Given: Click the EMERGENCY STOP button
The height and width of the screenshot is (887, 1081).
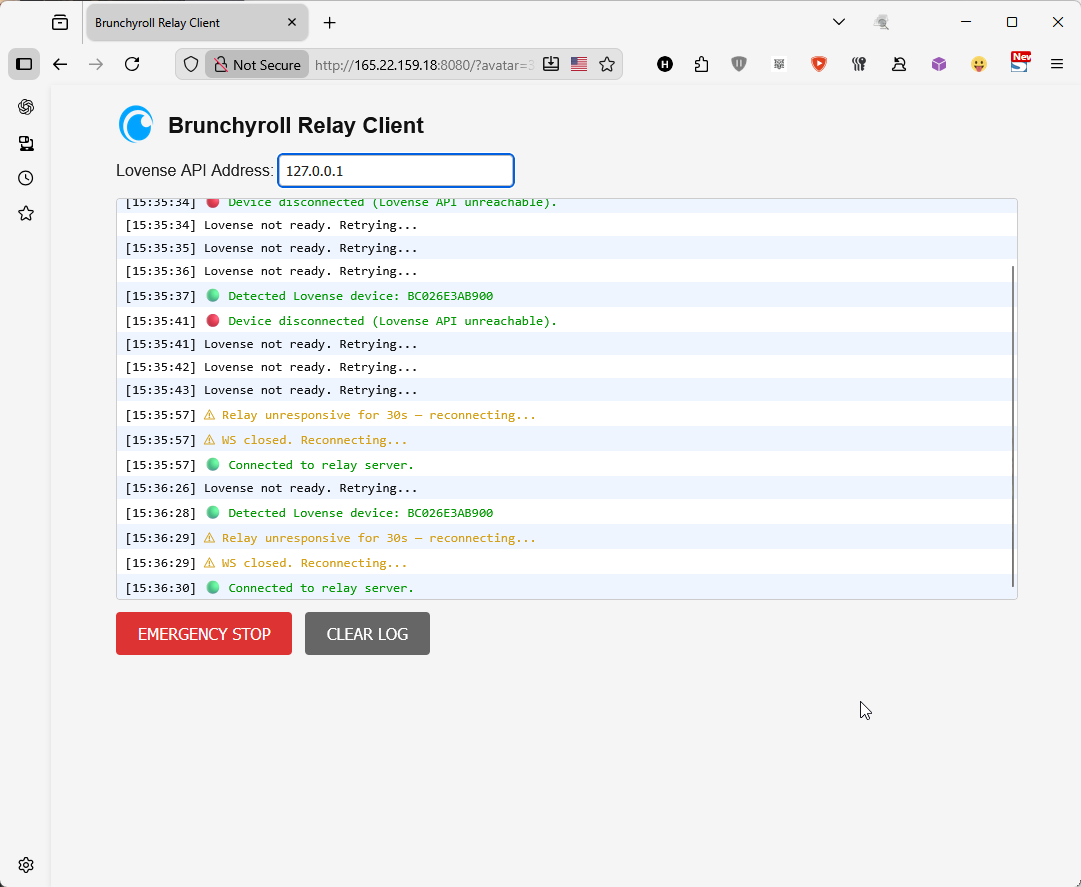Looking at the screenshot, I should click(204, 634).
